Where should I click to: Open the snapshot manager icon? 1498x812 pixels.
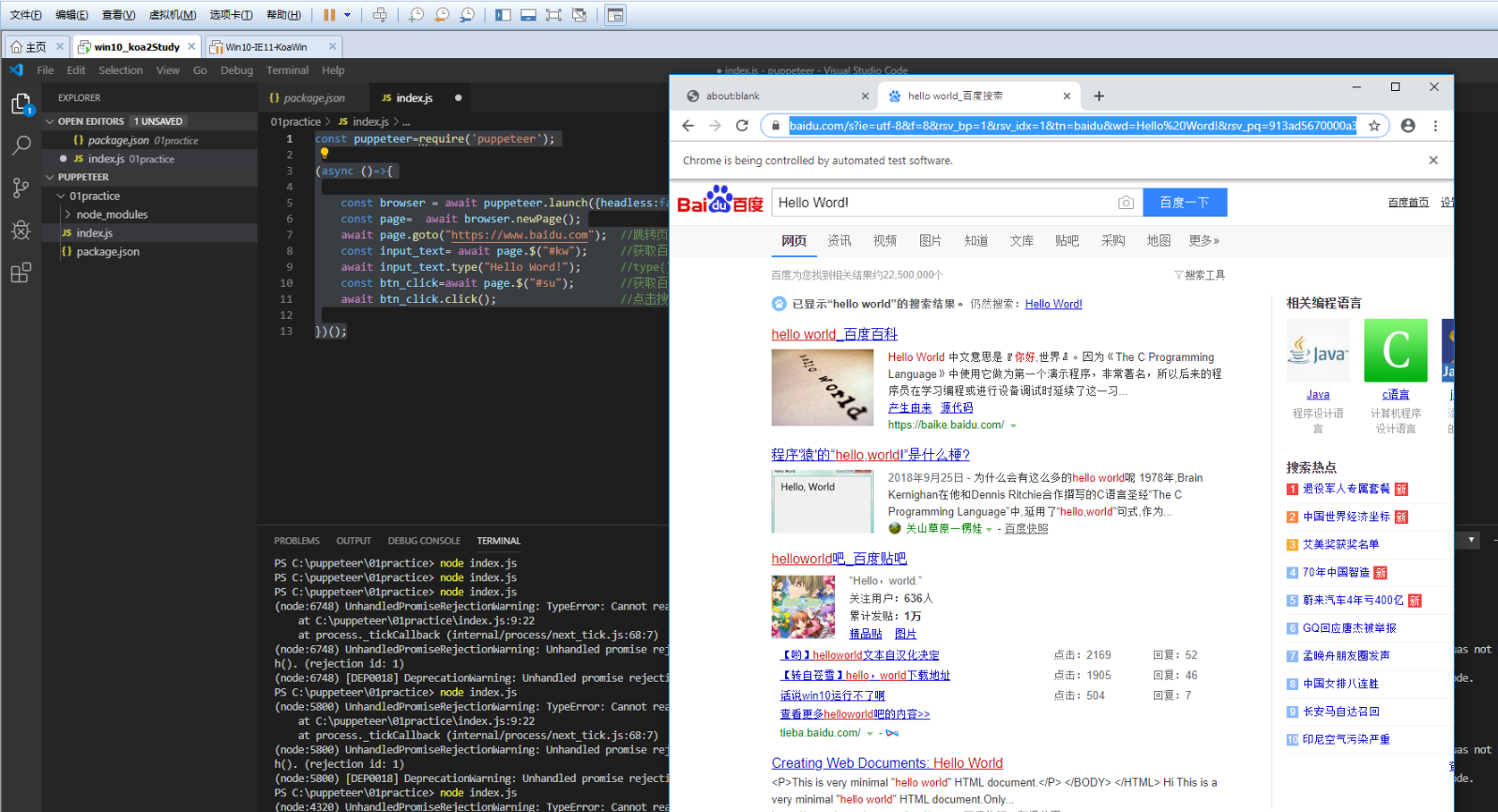(467, 15)
